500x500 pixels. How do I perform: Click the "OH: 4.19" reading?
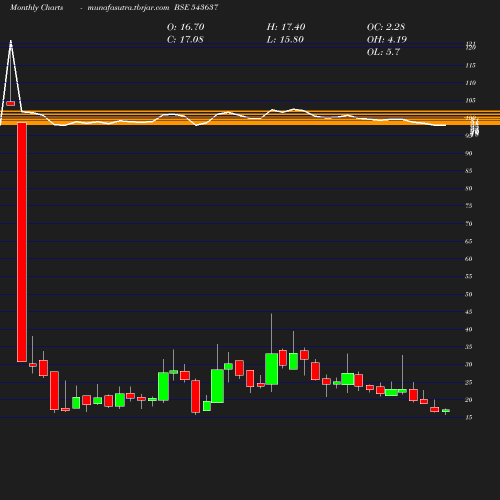coord(387,40)
